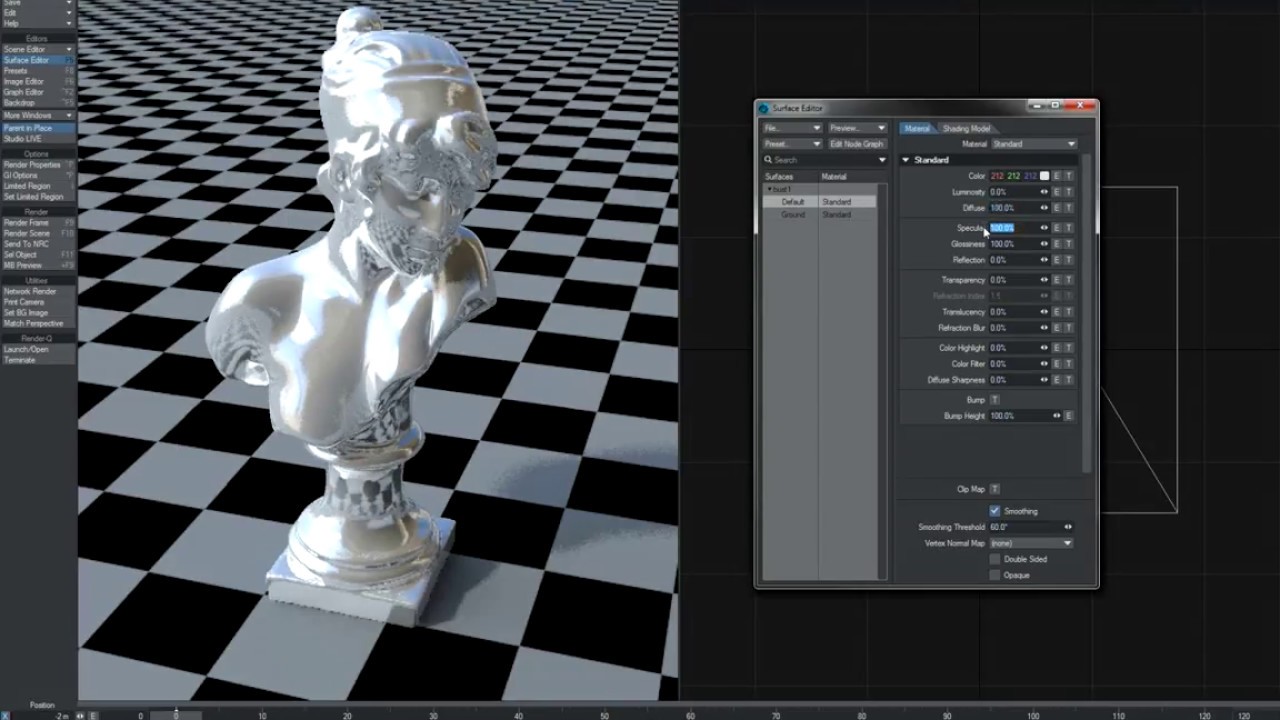Click the Match Perspective button
The height and width of the screenshot is (720, 1280).
coord(39,323)
